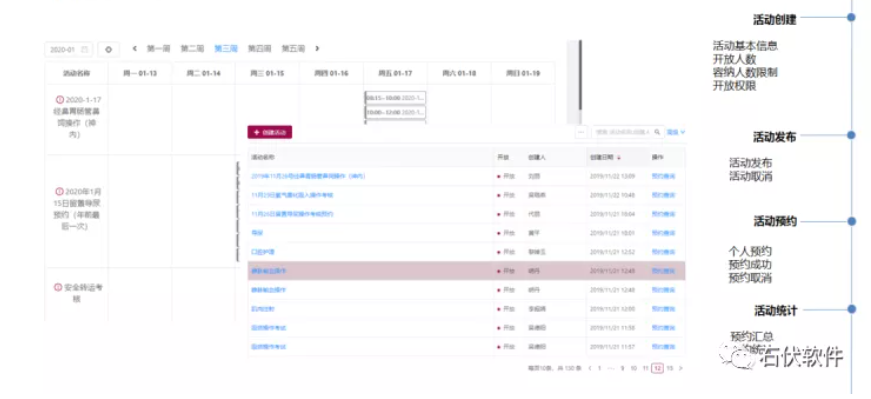Select the highlighted 第三周 tab

226,49
